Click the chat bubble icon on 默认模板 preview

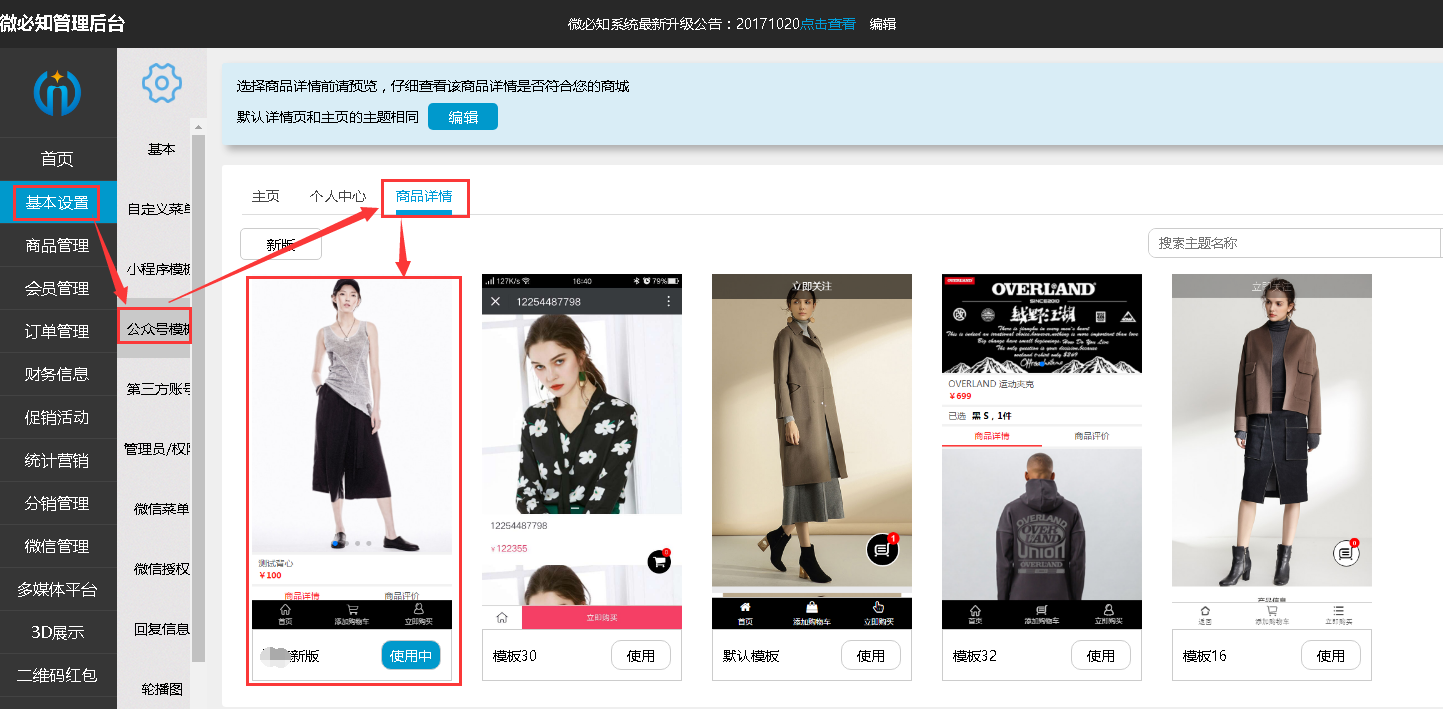[882, 549]
